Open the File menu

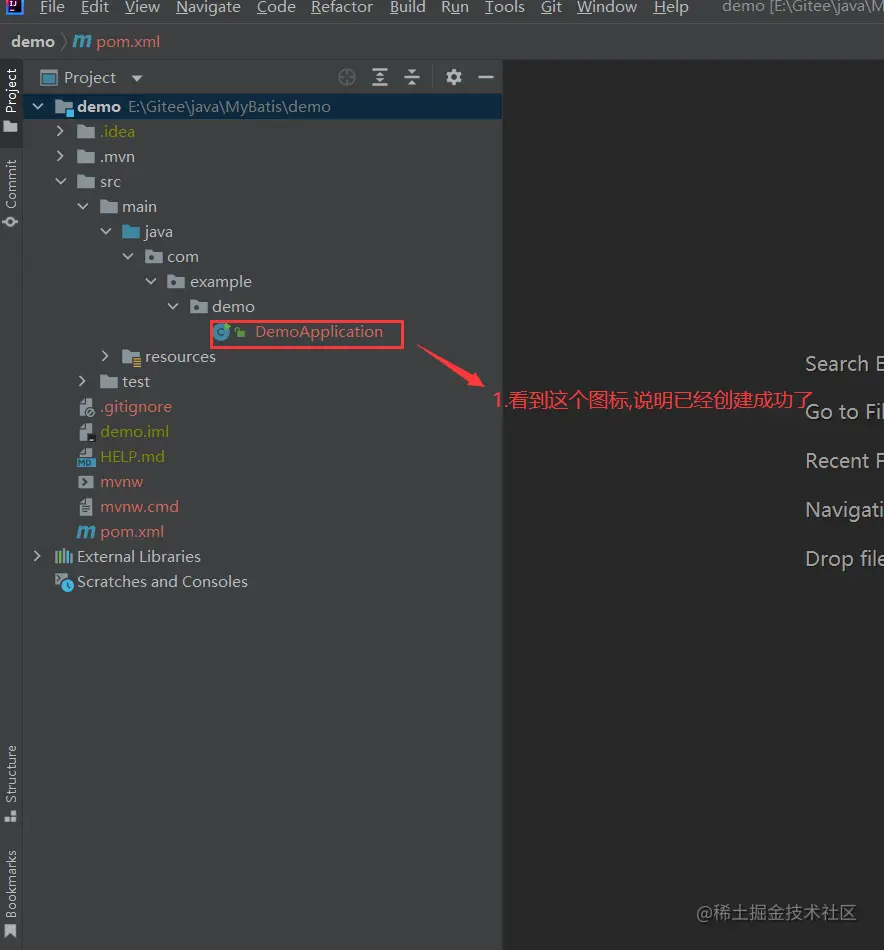tap(52, 7)
